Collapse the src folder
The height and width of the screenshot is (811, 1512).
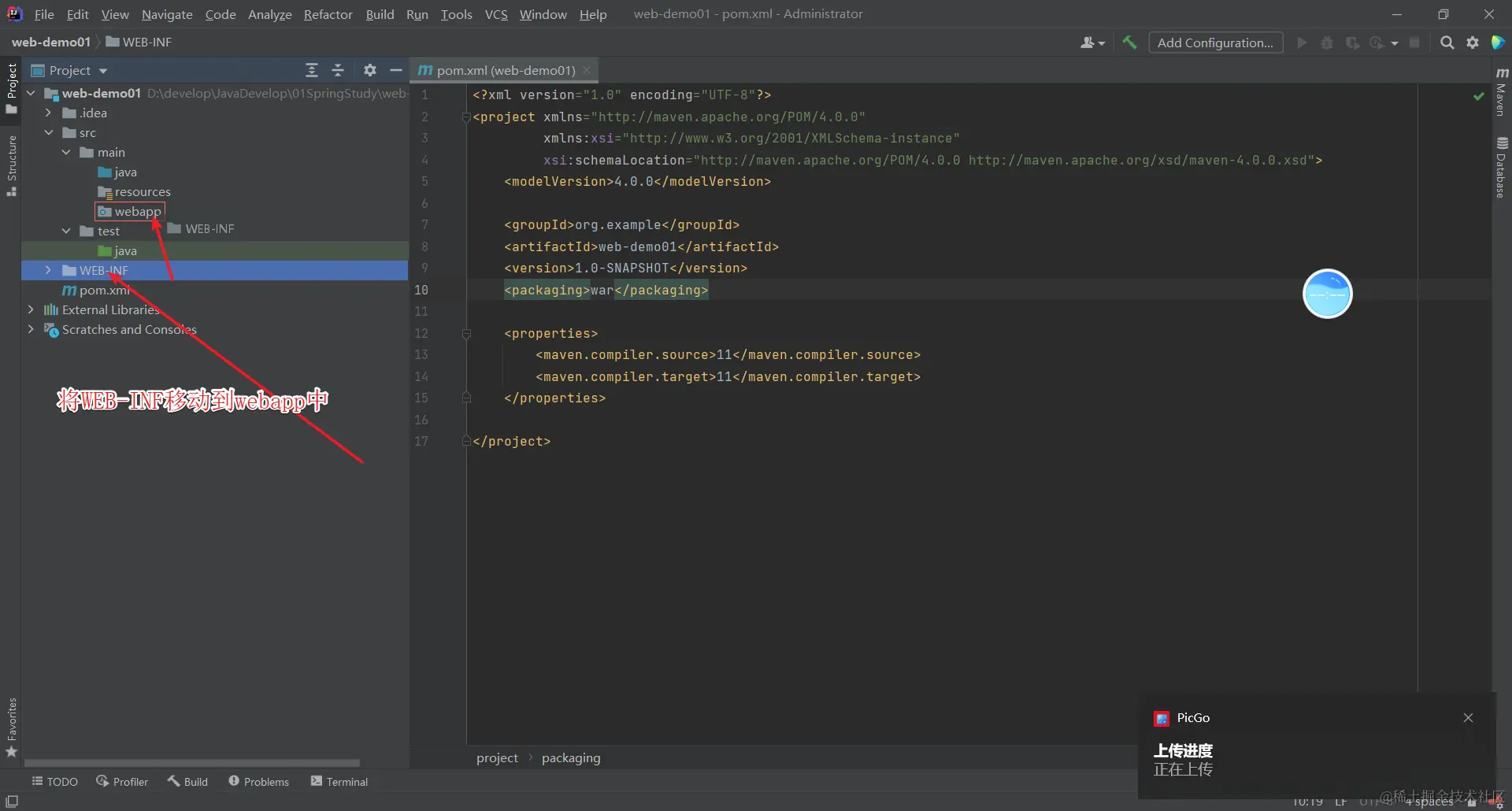[x=49, y=132]
